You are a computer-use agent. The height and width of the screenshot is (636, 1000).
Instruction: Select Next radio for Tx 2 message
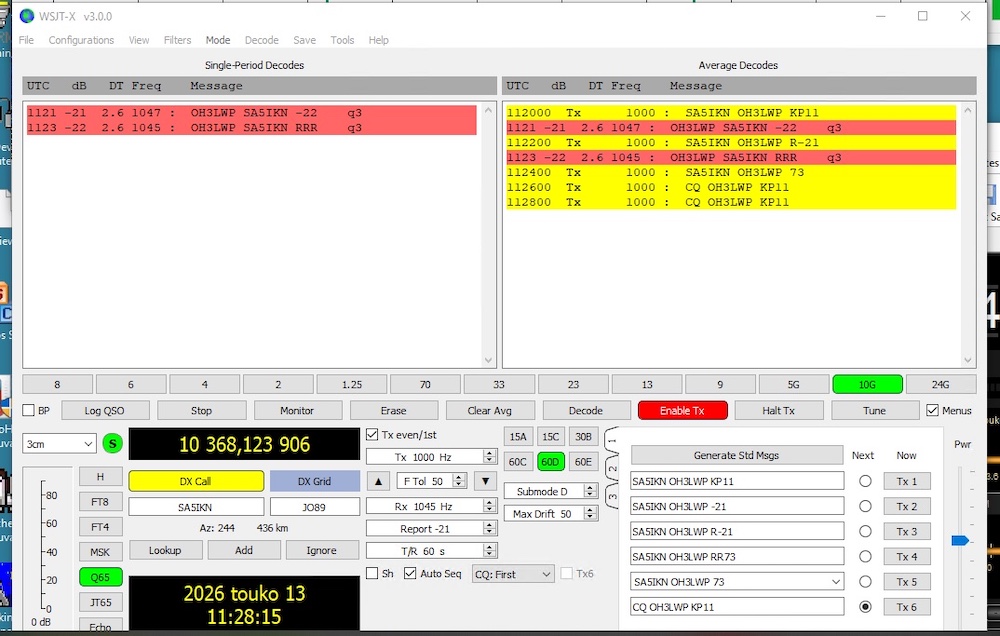point(865,506)
